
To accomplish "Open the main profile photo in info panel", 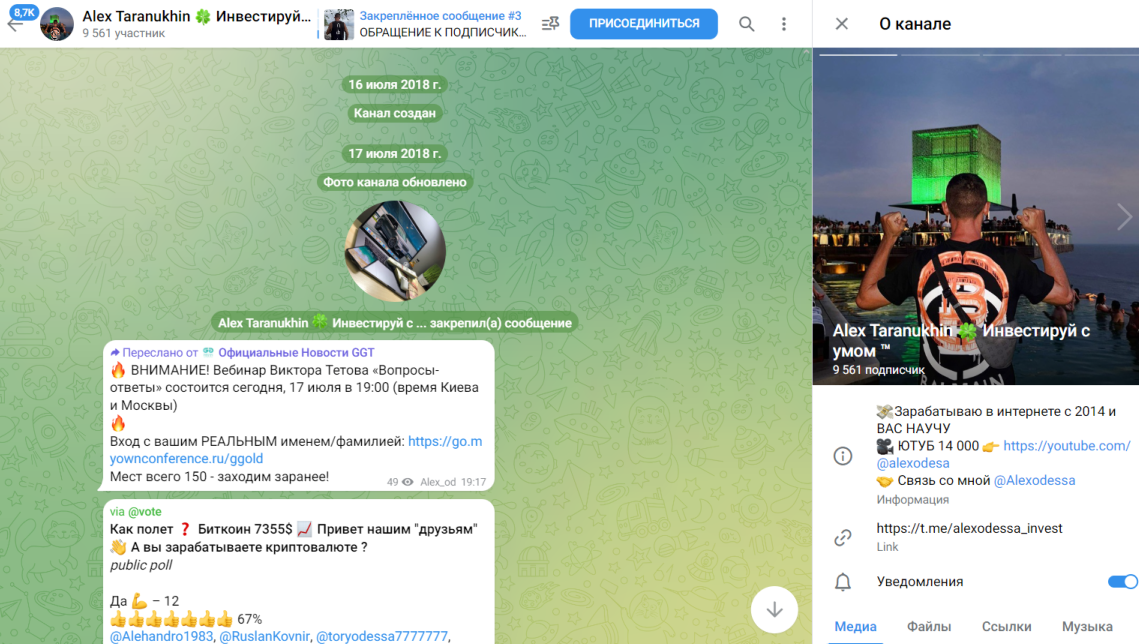I will click(x=976, y=216).
